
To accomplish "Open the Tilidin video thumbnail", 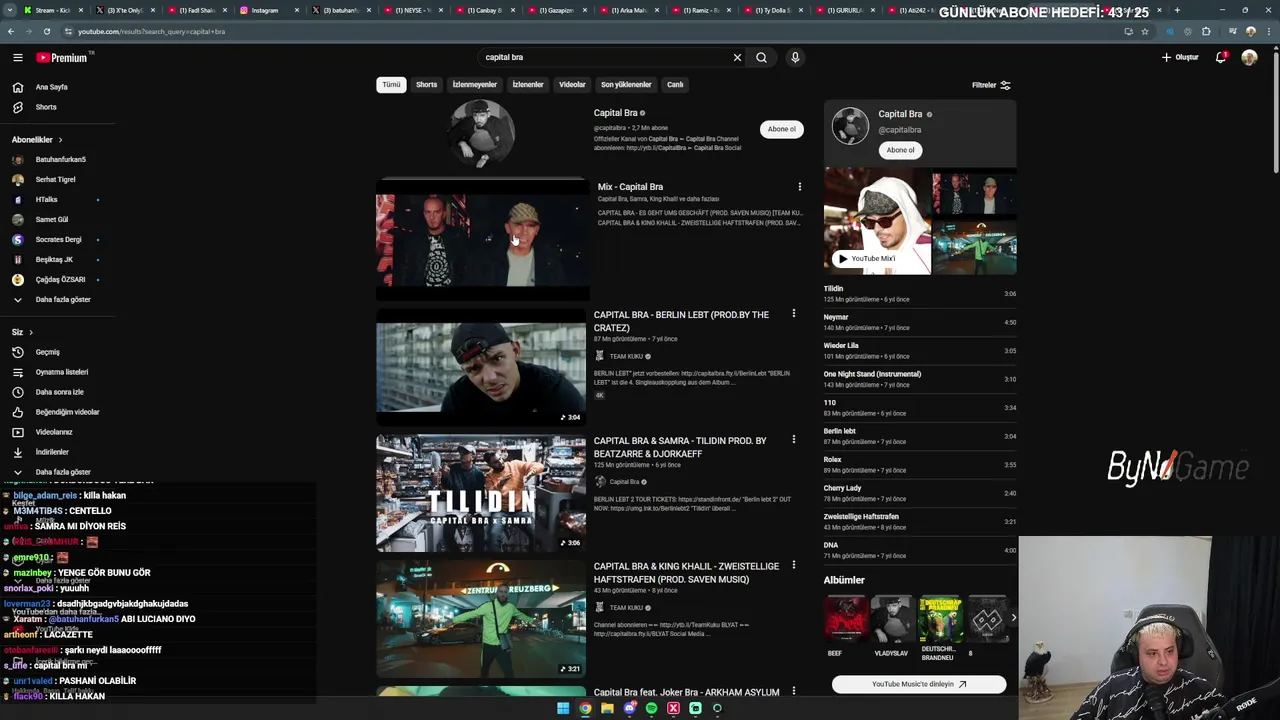I will coord(481,492).
